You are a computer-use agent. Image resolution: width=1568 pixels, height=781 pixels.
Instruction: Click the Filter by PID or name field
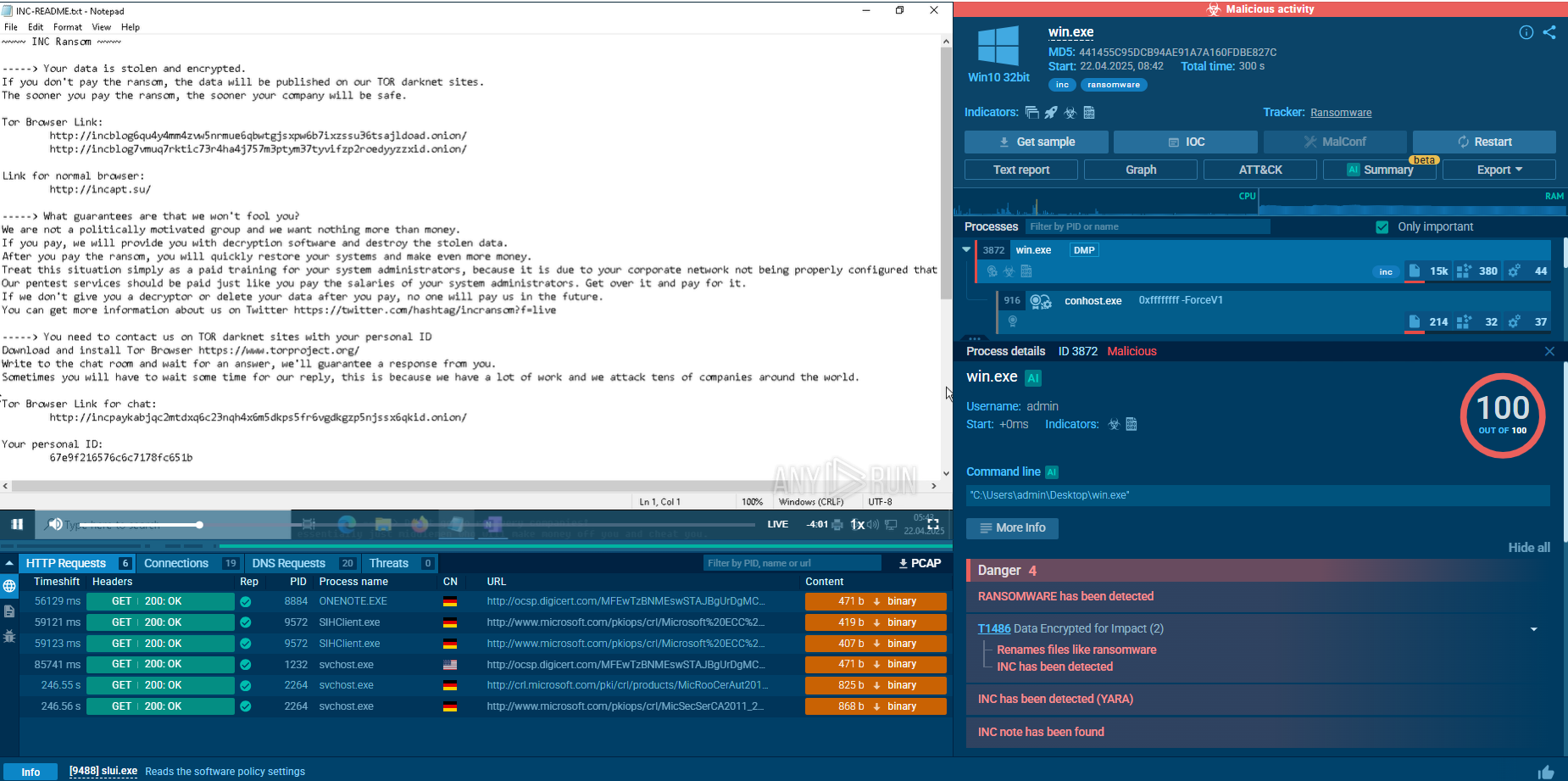[x=1147, y=226]
